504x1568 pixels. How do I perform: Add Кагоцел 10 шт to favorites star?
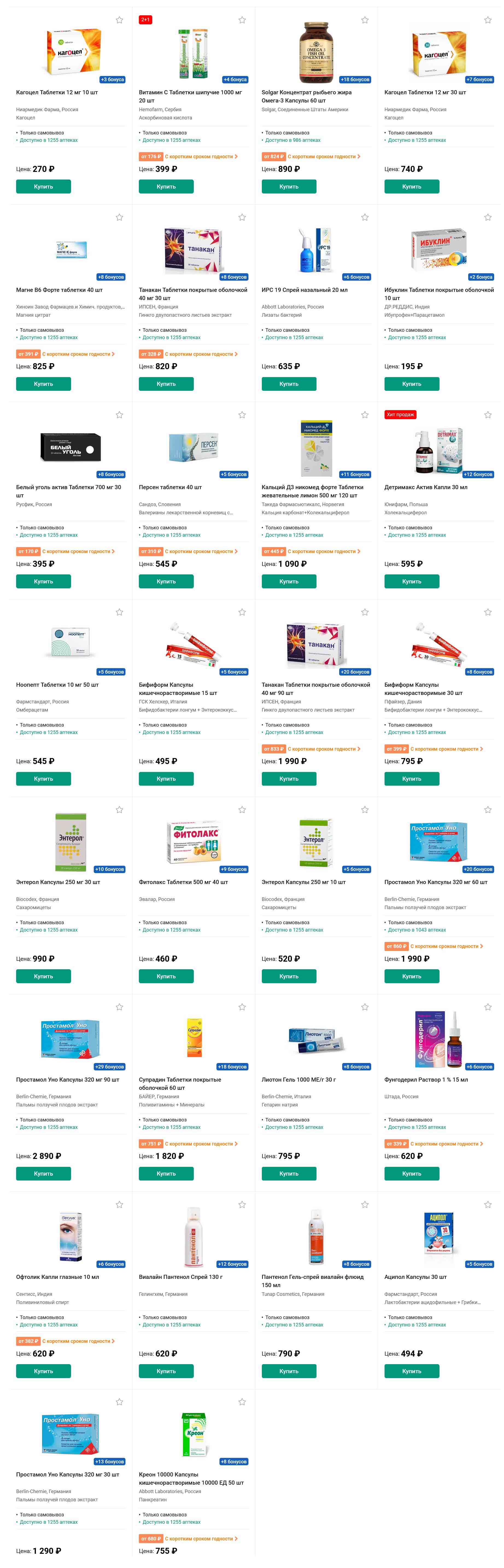pyautogui.click(x=119, y=20)
